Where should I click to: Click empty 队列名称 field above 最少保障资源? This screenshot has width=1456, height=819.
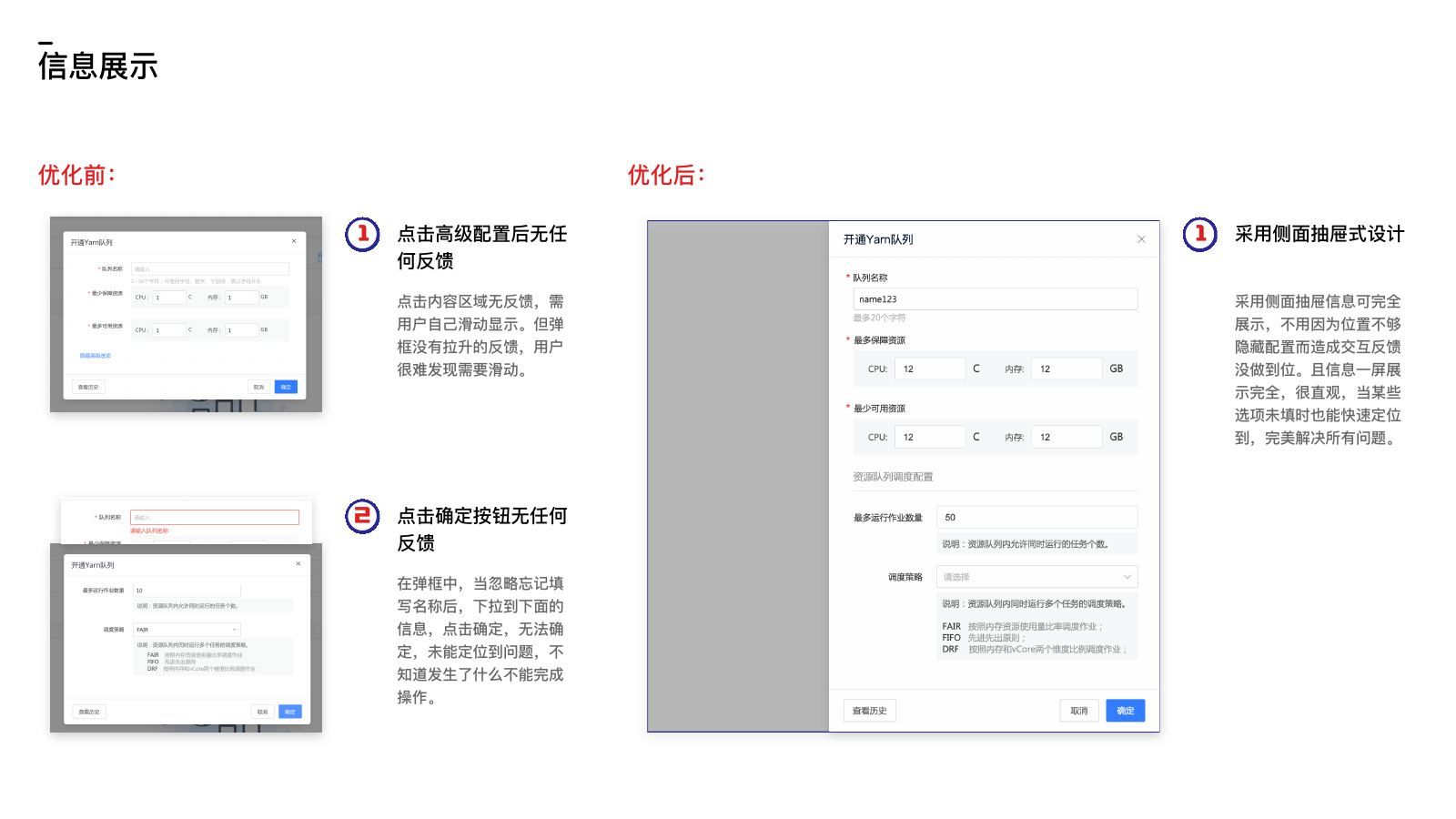click(x=210, y=269)
